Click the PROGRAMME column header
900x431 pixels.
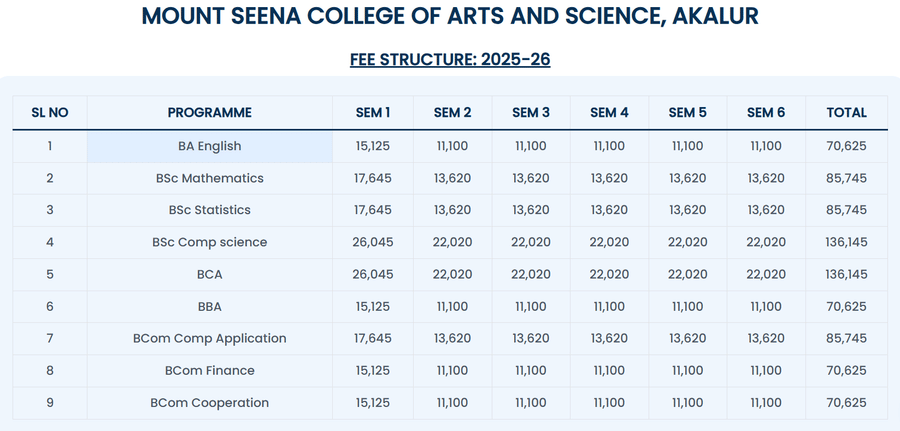[210, 113]
